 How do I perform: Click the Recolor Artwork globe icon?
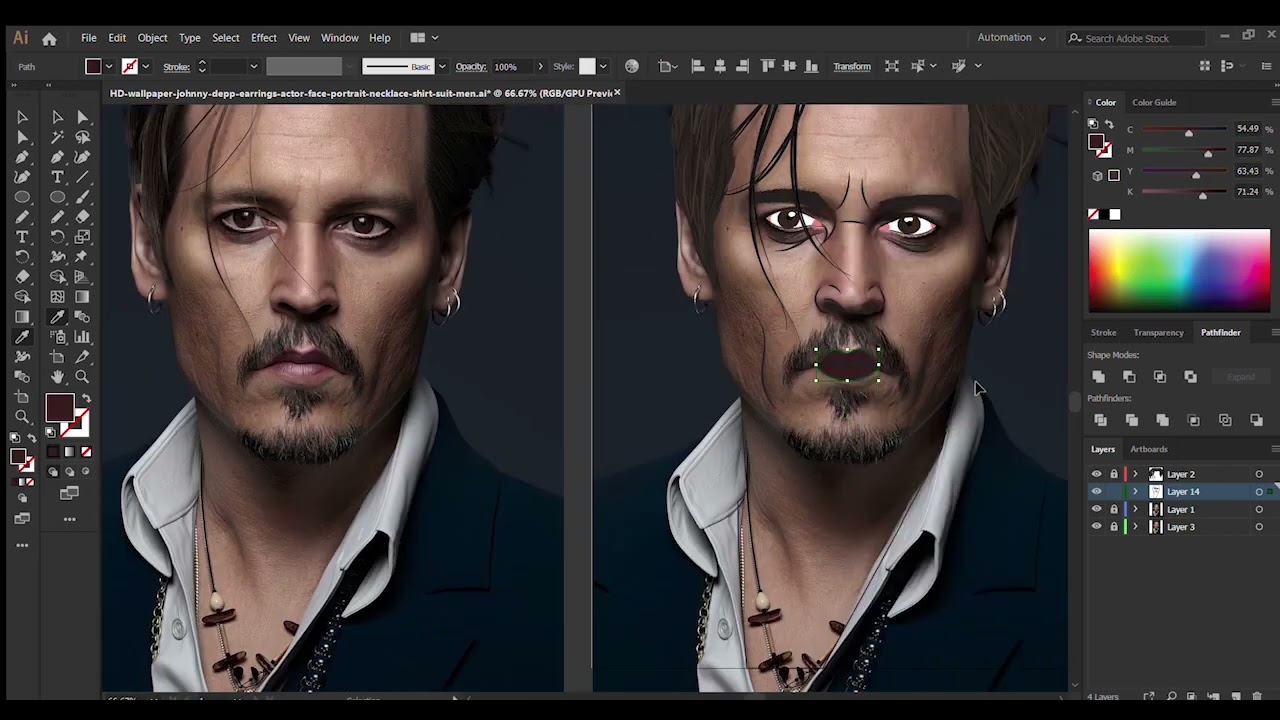[632, 66]
